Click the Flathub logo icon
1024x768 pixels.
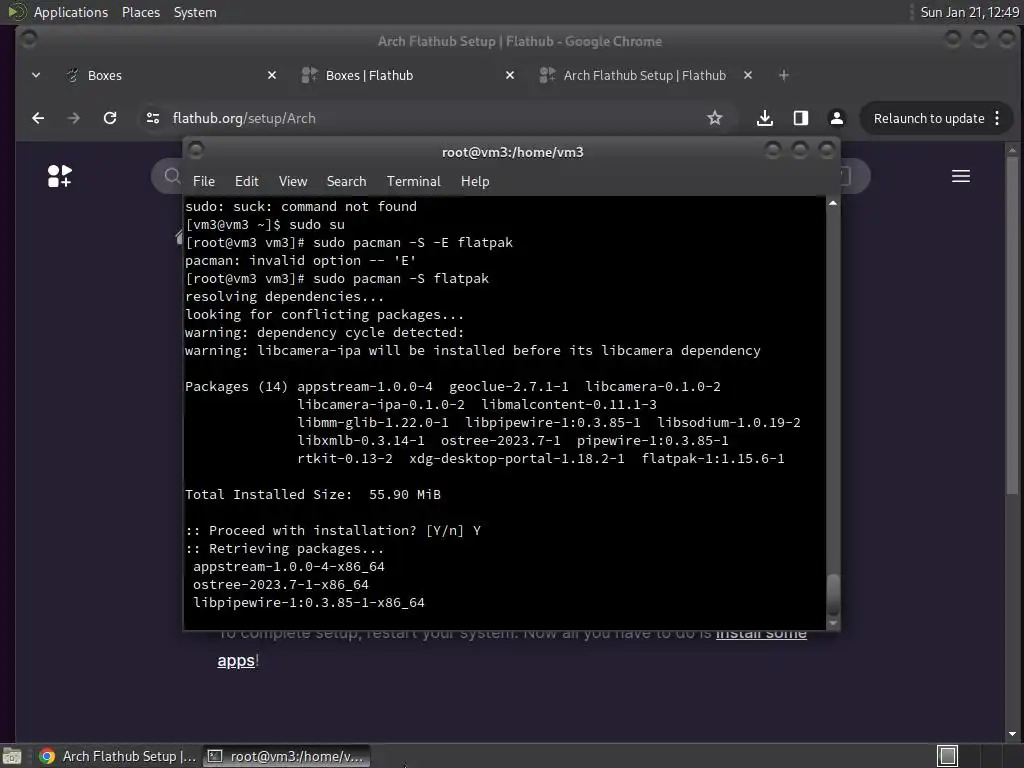(x=59, y=176)
